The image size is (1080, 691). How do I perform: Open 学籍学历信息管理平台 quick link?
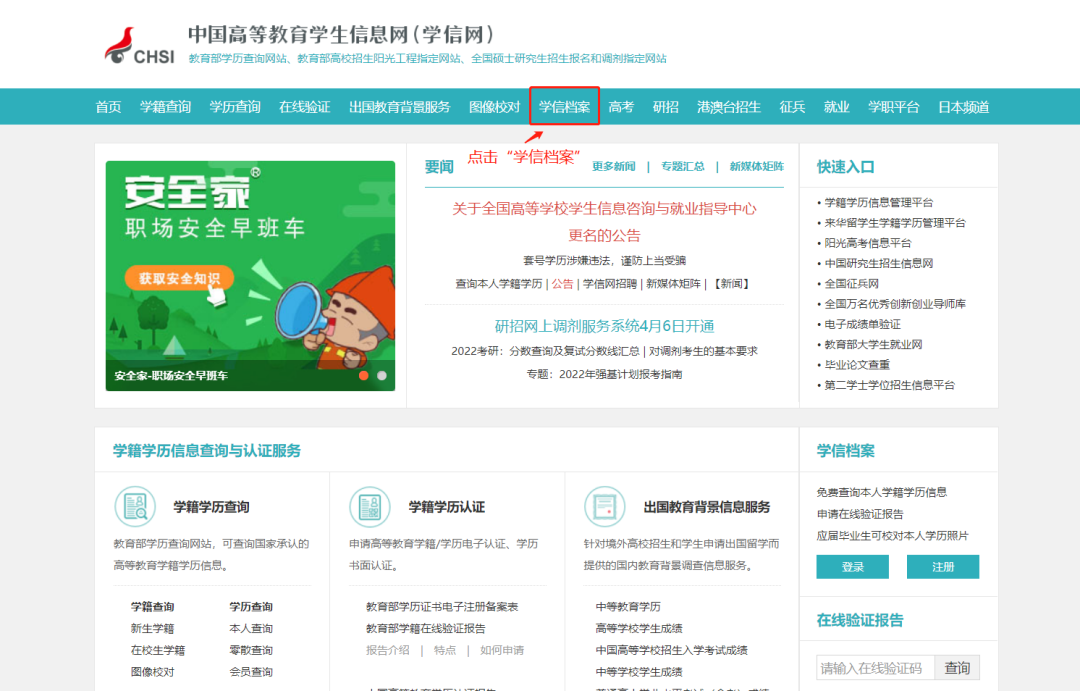point(878,203)
